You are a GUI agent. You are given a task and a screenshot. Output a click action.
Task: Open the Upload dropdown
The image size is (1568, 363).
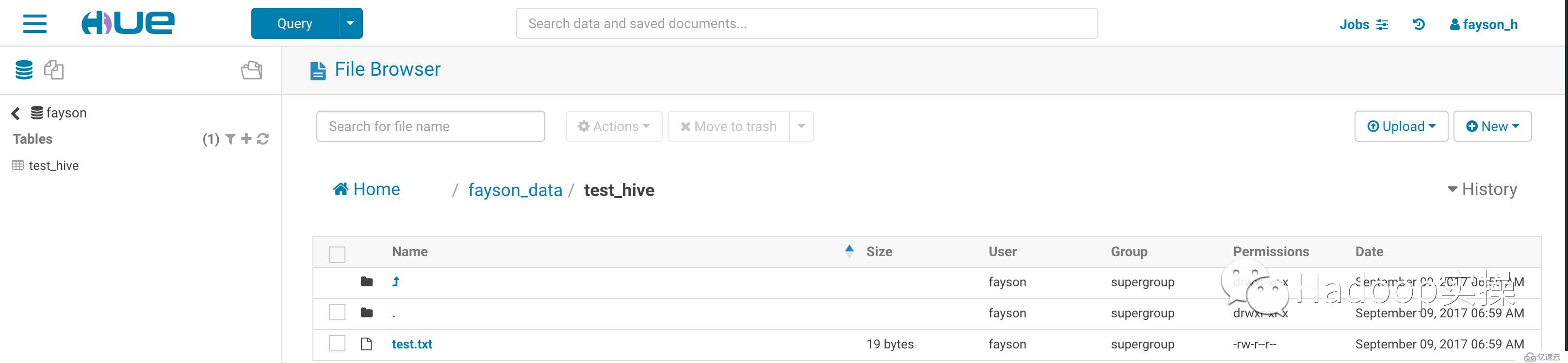[1401, 126]
